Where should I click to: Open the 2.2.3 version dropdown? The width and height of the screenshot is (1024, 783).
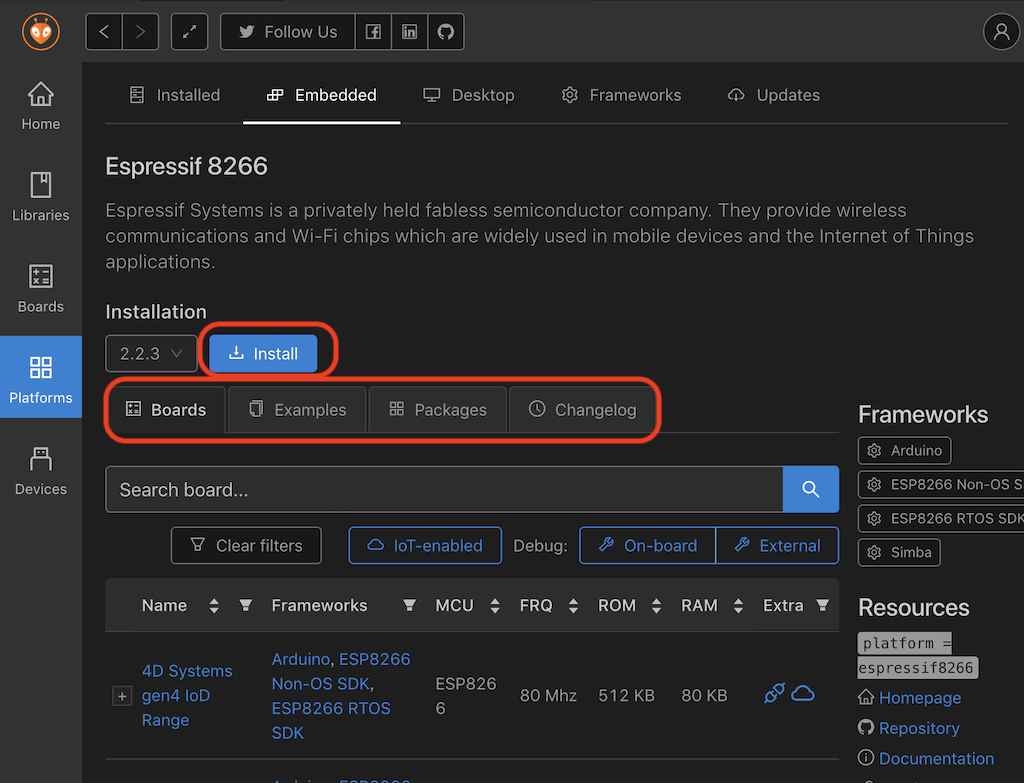151,353
